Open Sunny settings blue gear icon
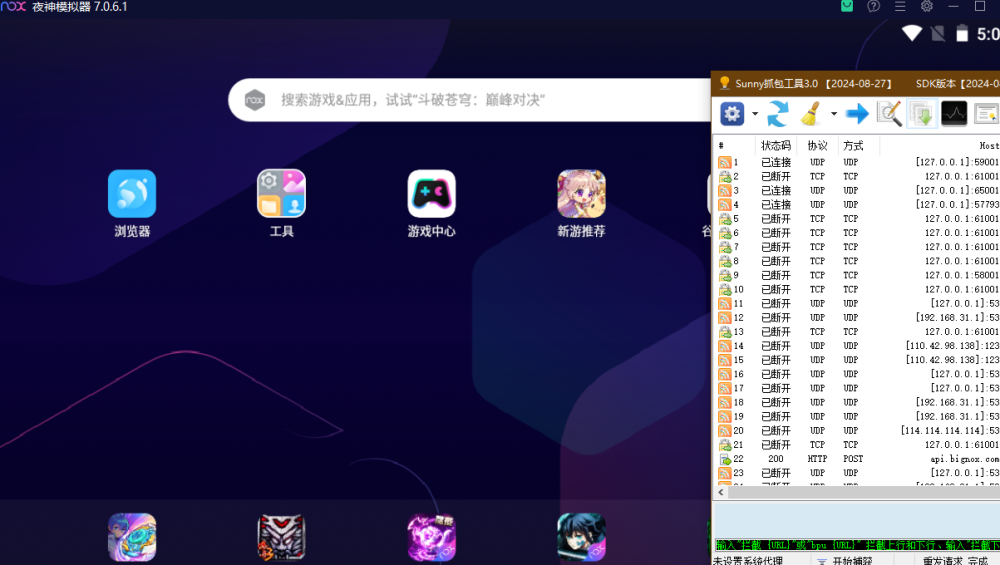This screenshot has height=565, width=1000. pos(732,114)
